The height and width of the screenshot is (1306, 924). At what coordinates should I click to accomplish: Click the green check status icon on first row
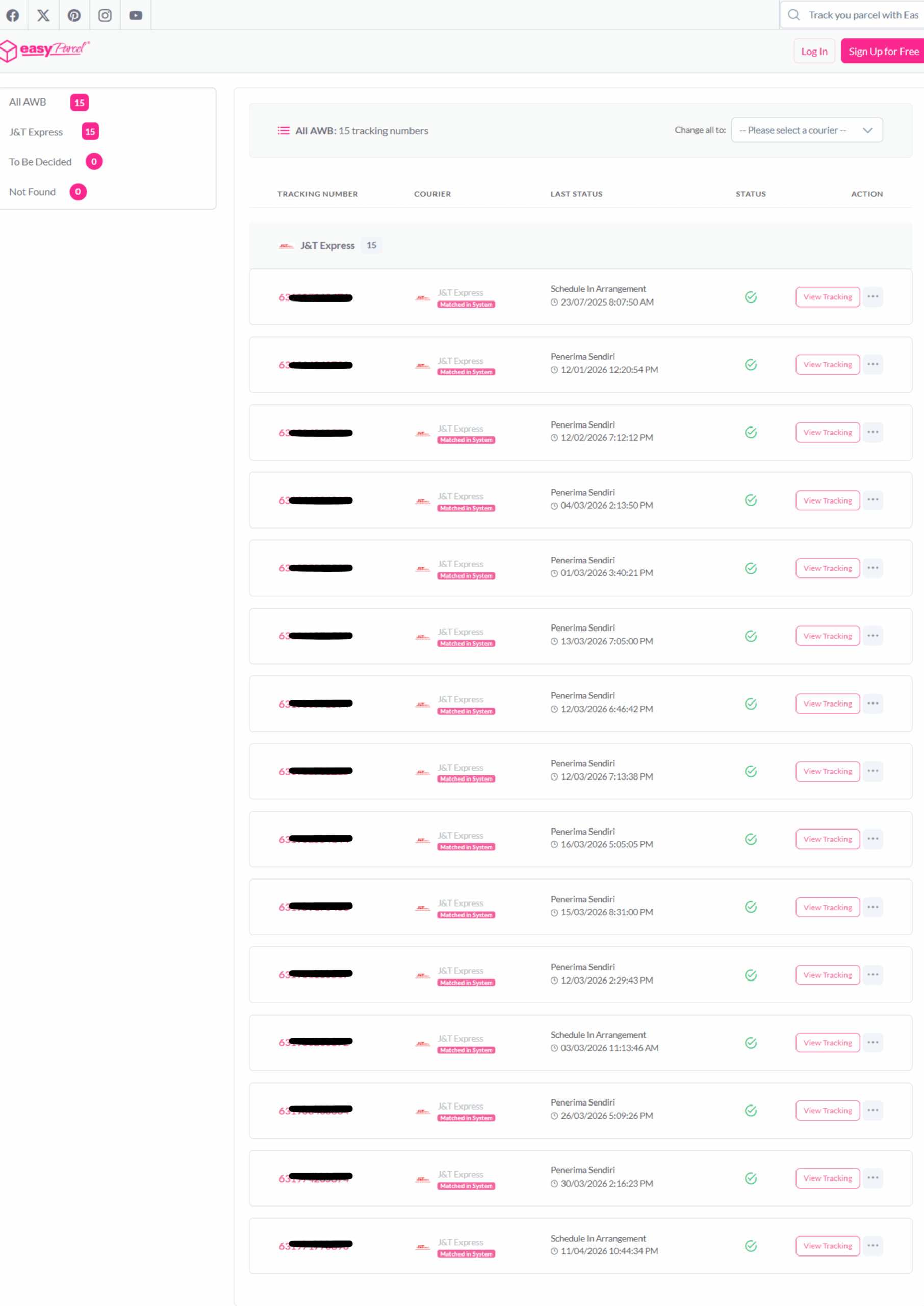click(751, 296)
